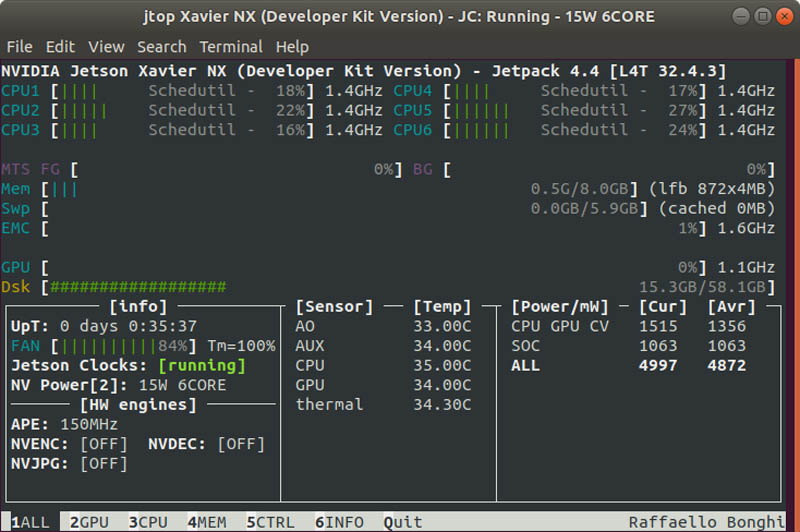This screenshot has height=532, width=800.
Task: Click the '[running]' Jetson Clocks status
Action: (202, 366)
